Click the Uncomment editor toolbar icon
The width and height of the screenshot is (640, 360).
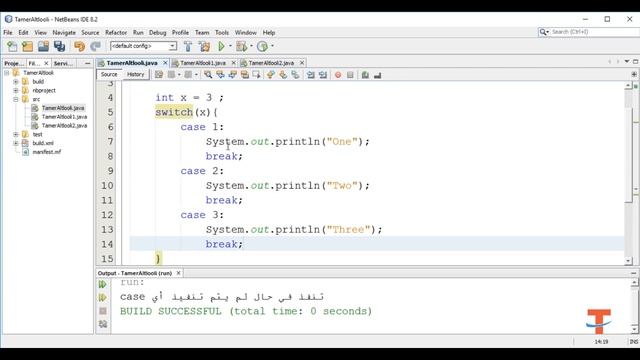pyautogui.click(x=378, y=75)
